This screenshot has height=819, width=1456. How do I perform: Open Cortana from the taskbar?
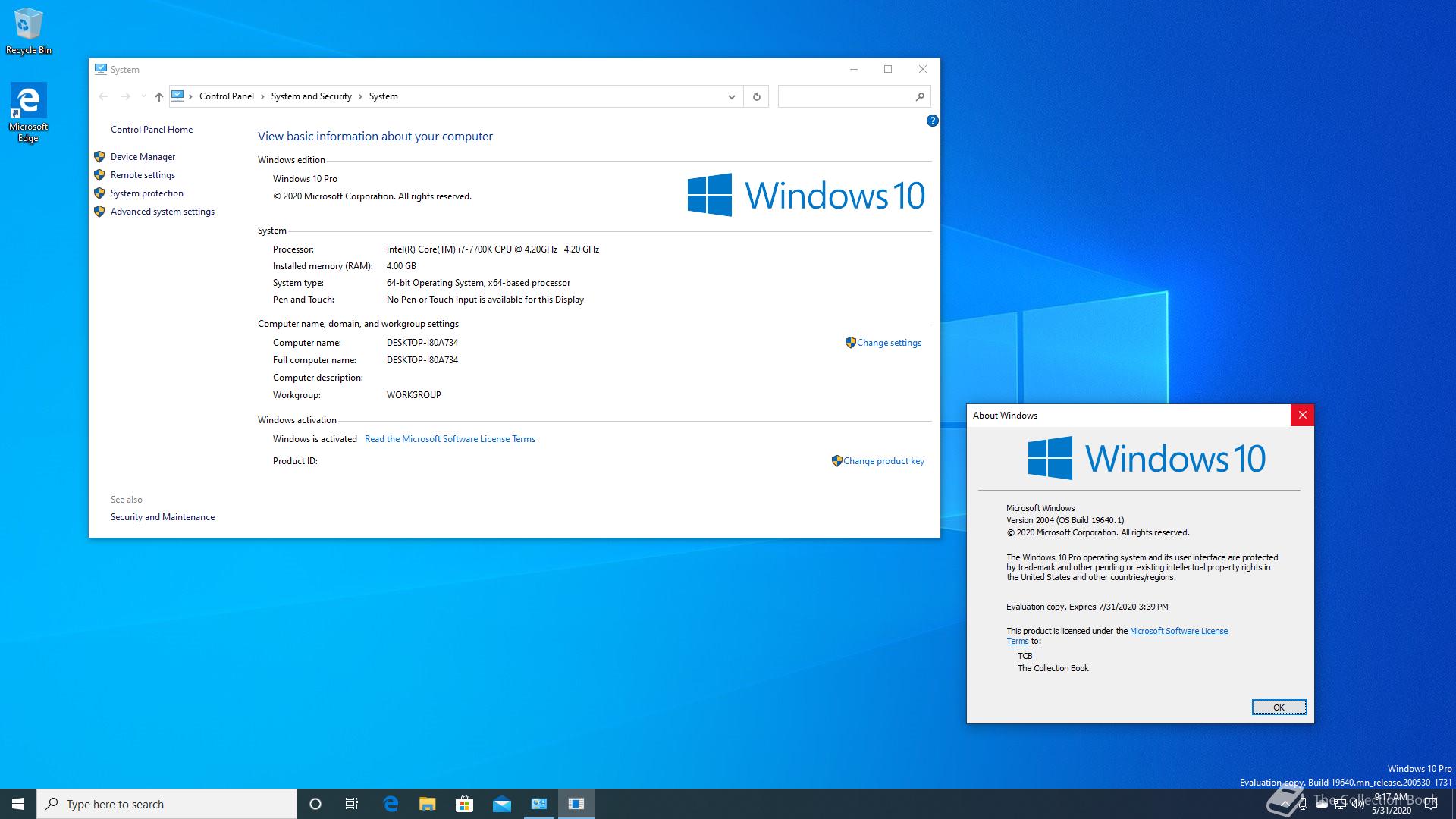point(315,804)
